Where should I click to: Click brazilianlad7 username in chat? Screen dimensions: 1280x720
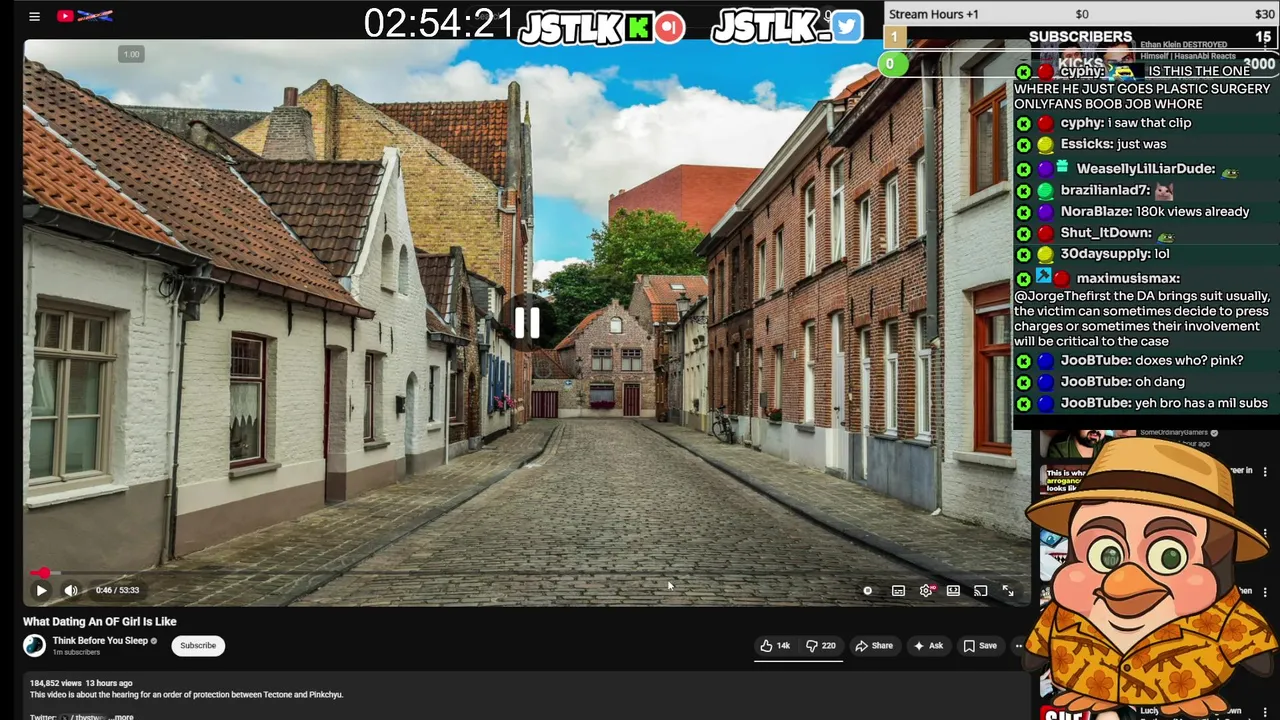click(x=1105, y=190)
